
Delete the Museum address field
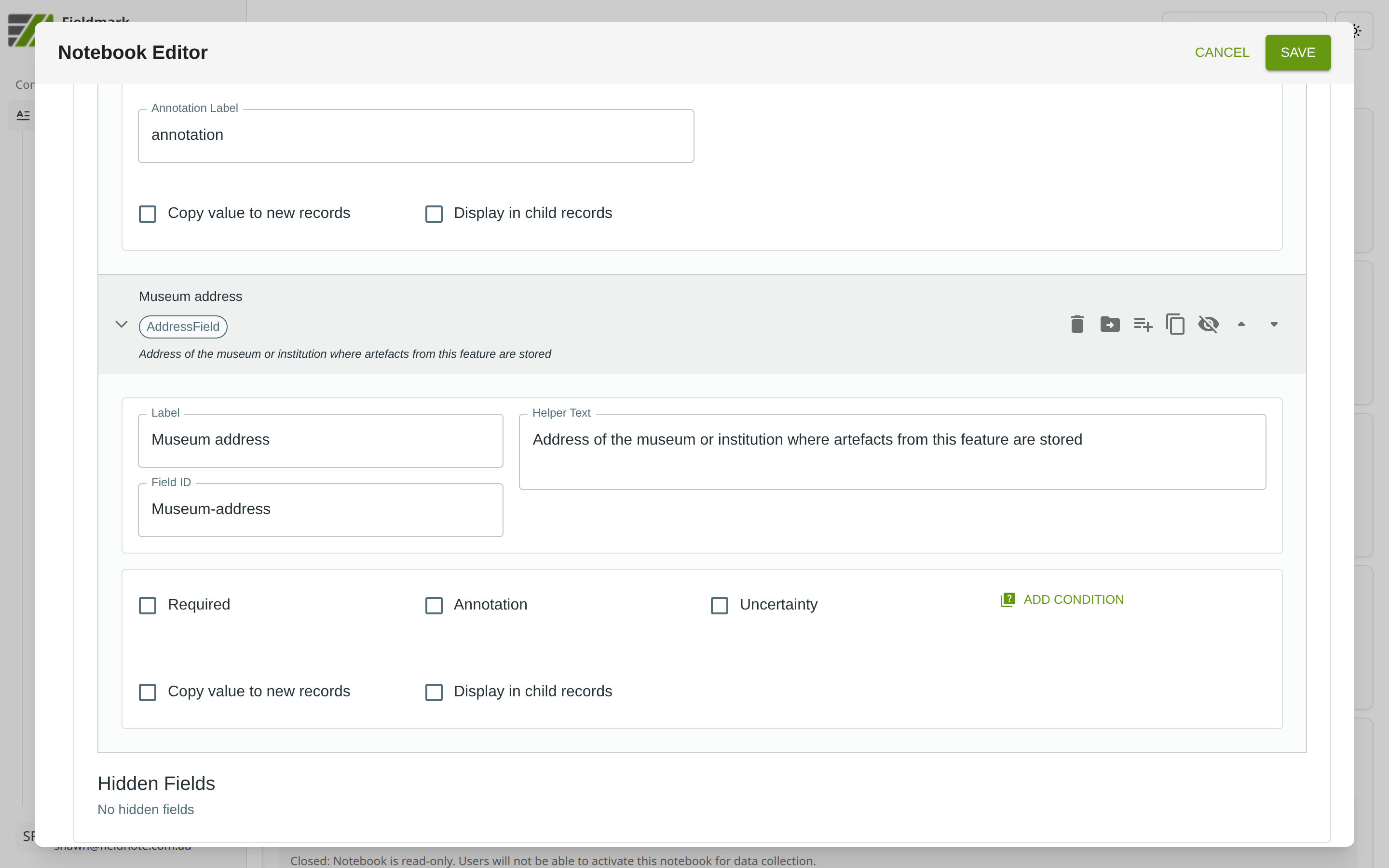[x=1077, y=325]
